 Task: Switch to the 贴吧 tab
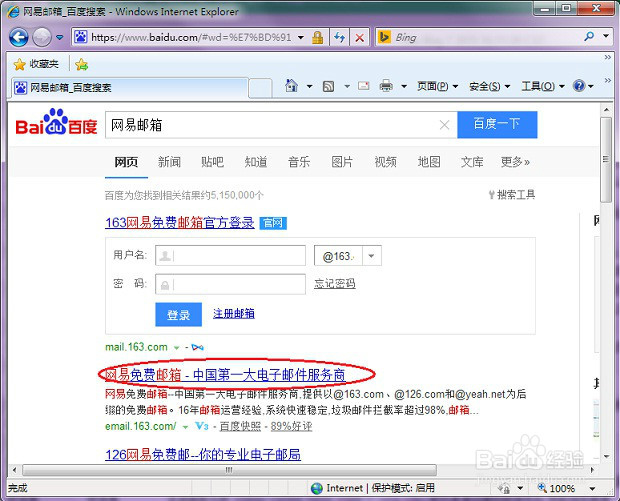(212, 162)
